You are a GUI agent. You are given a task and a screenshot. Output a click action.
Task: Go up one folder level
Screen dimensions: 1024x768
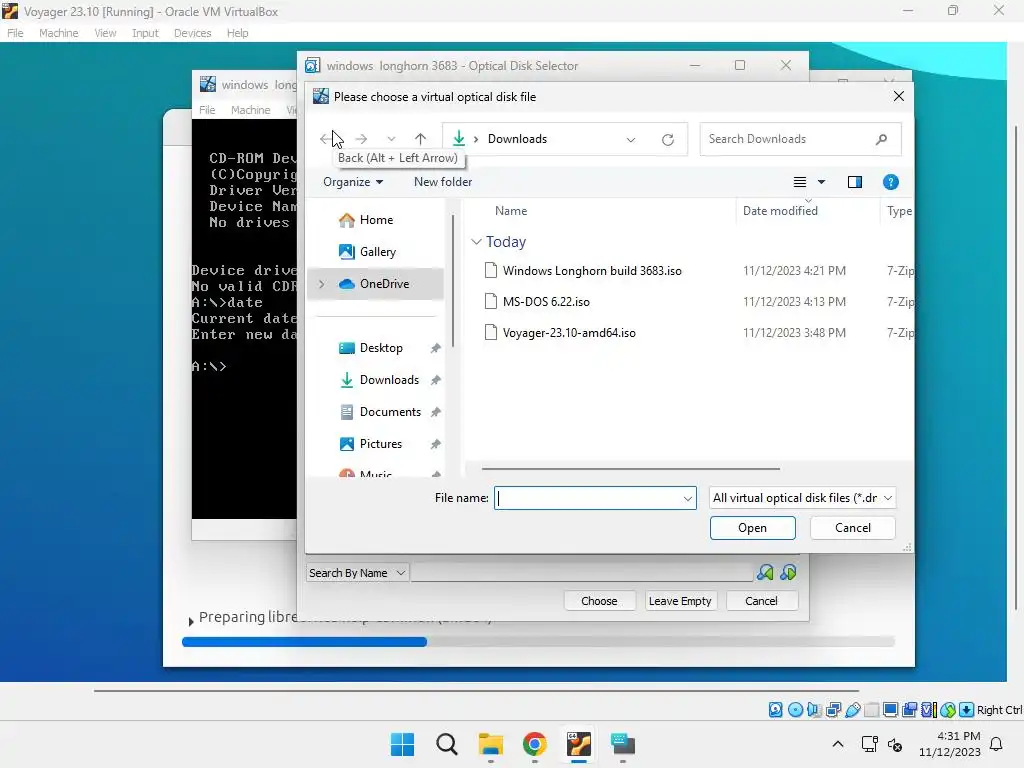click(x=421, y=139)
